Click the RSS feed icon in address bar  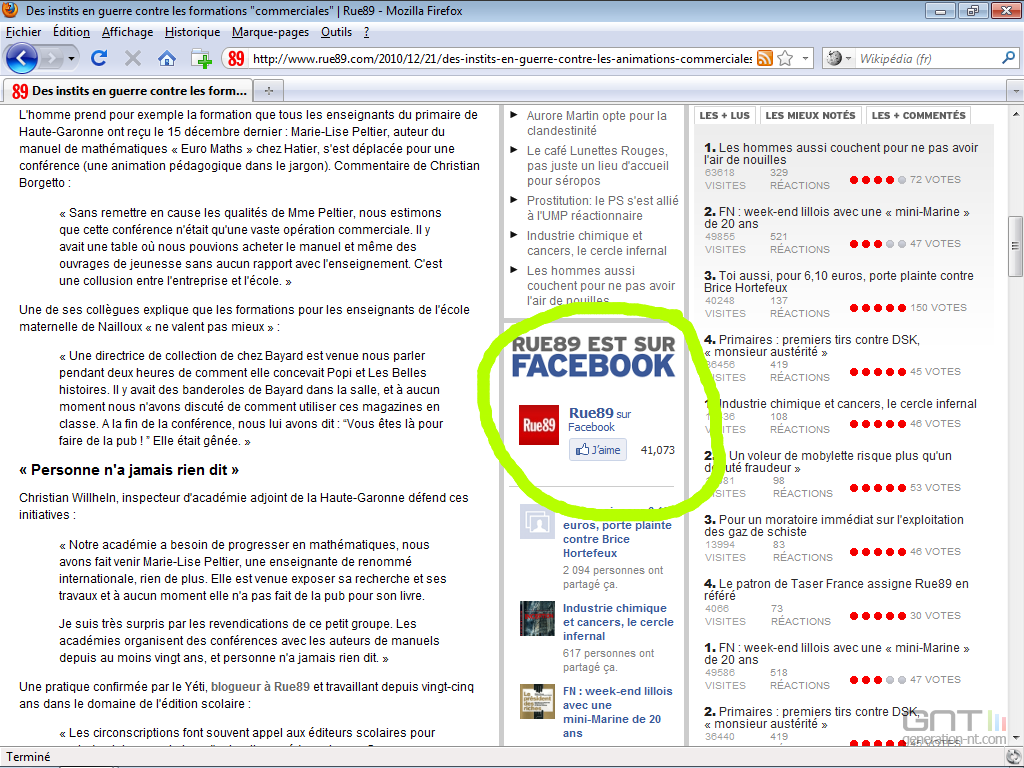point(765,59)
